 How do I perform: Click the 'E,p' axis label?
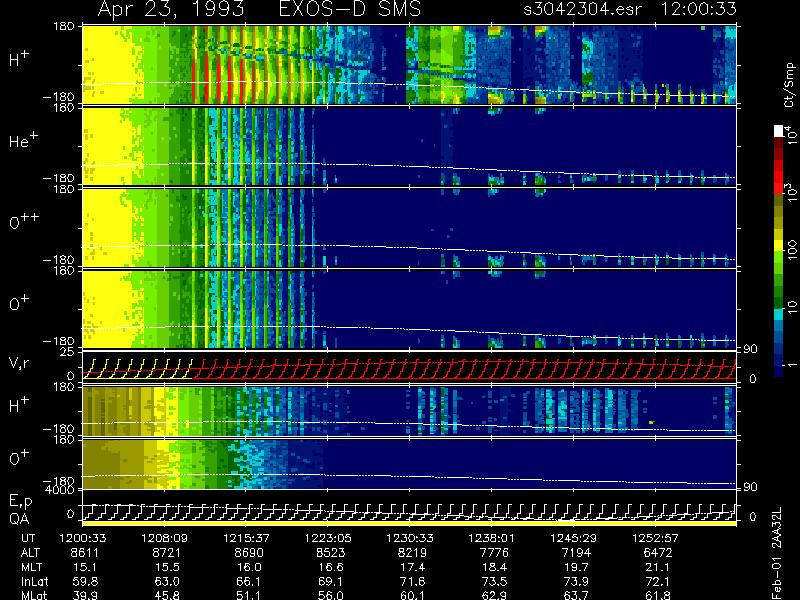20,502
